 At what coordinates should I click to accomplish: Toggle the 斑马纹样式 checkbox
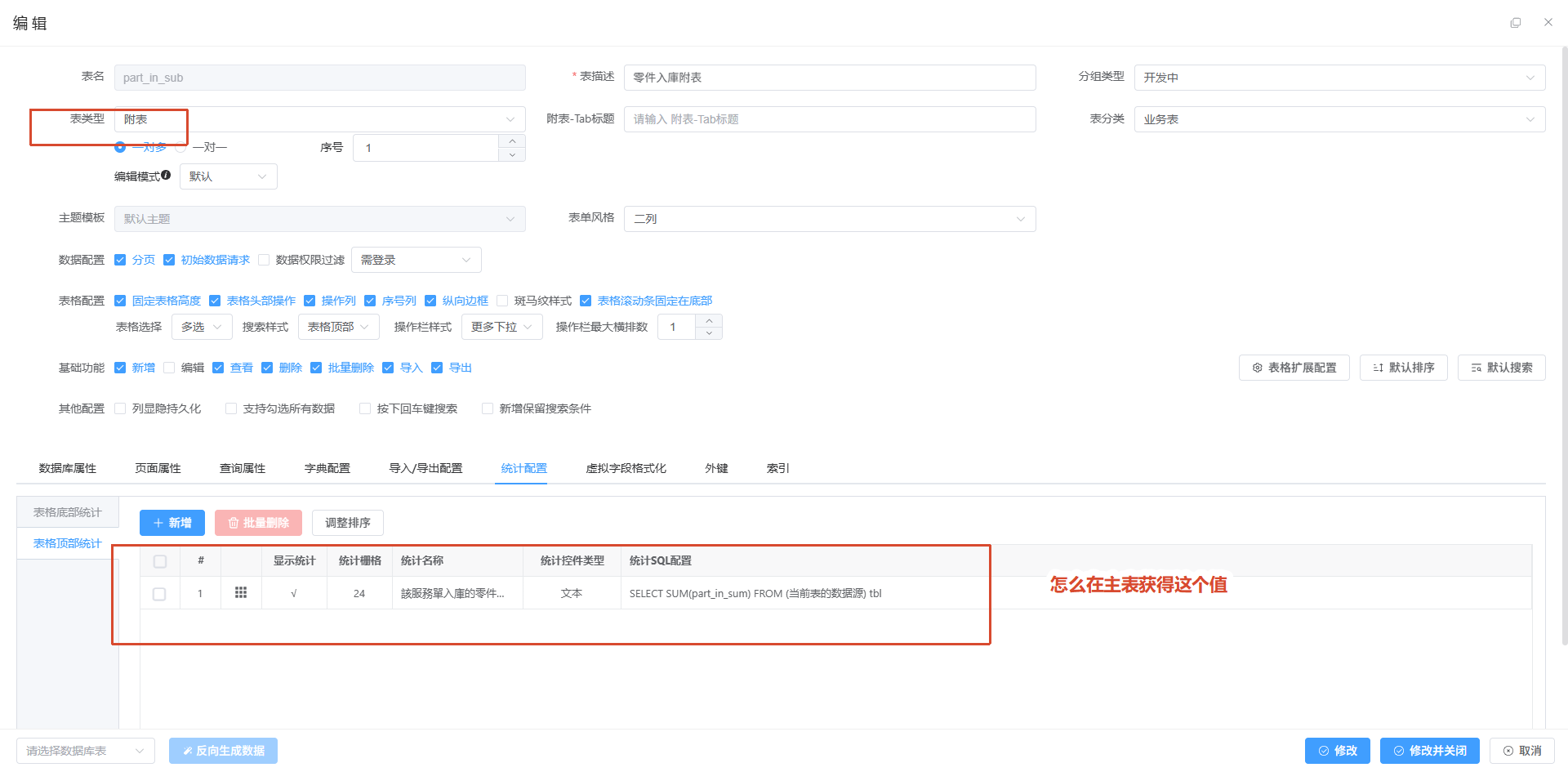502,301
